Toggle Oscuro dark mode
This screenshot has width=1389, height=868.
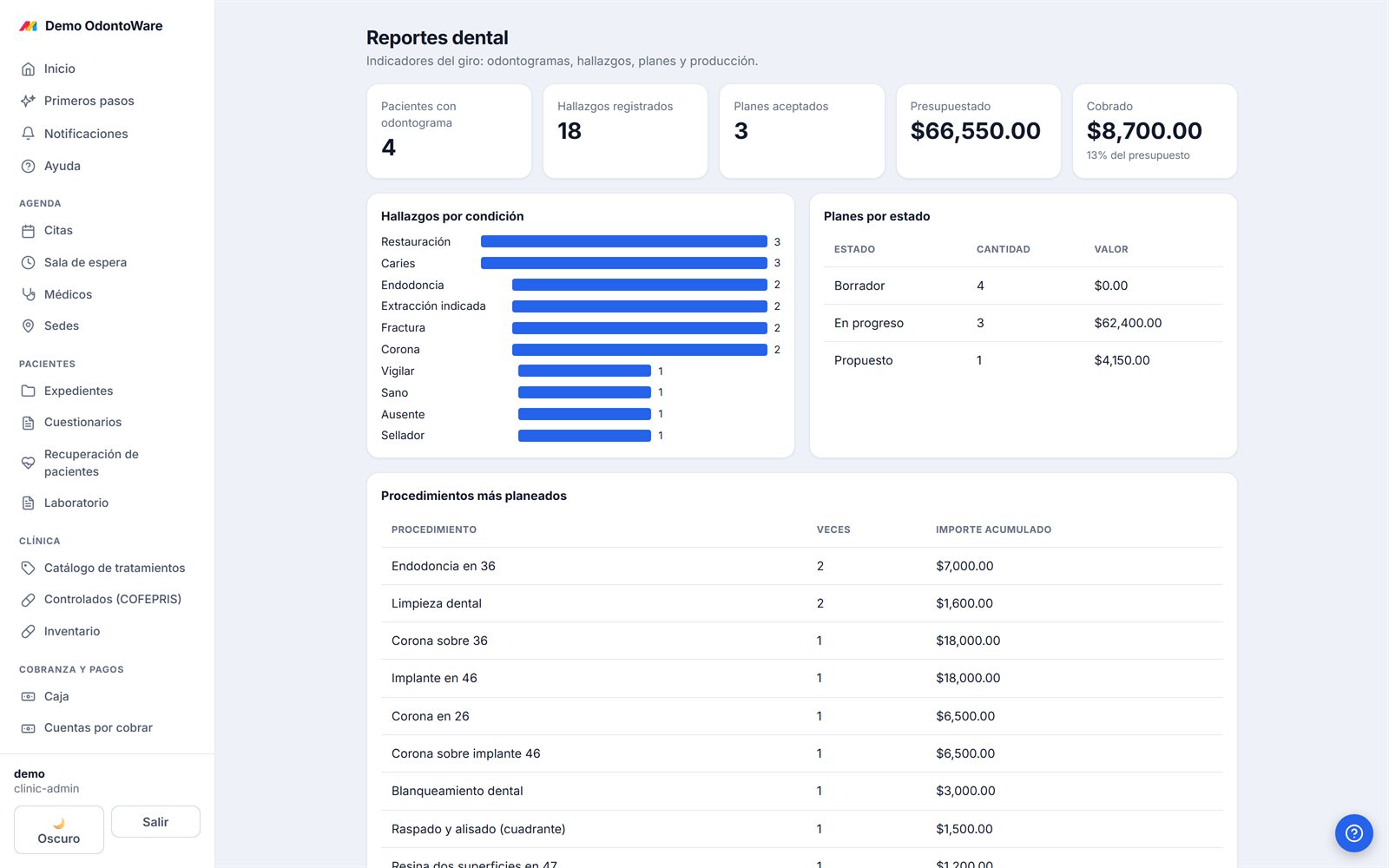[59, 830]
